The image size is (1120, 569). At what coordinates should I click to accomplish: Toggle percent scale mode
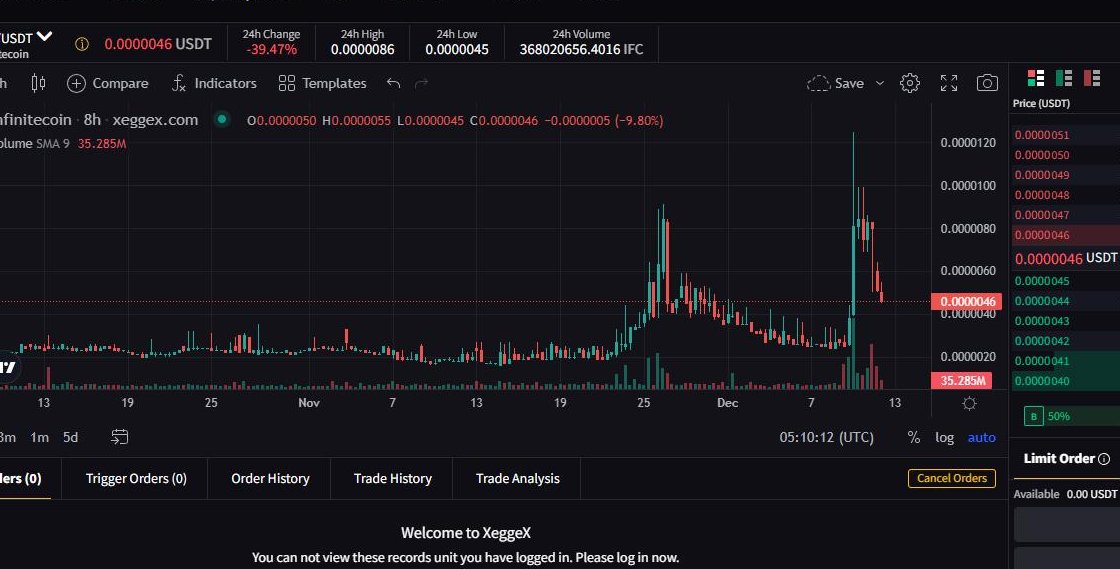tap(914, 438)
